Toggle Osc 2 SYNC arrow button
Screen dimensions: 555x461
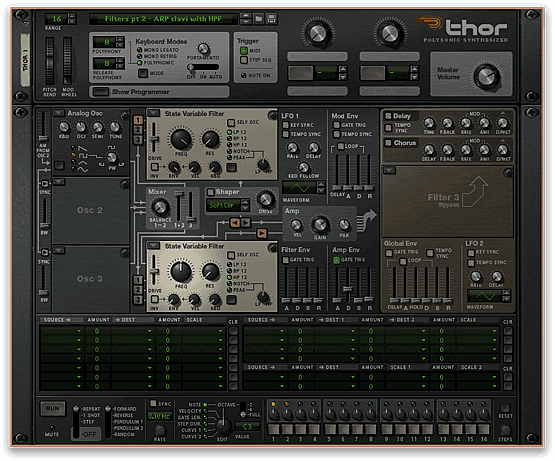[45, 184]
